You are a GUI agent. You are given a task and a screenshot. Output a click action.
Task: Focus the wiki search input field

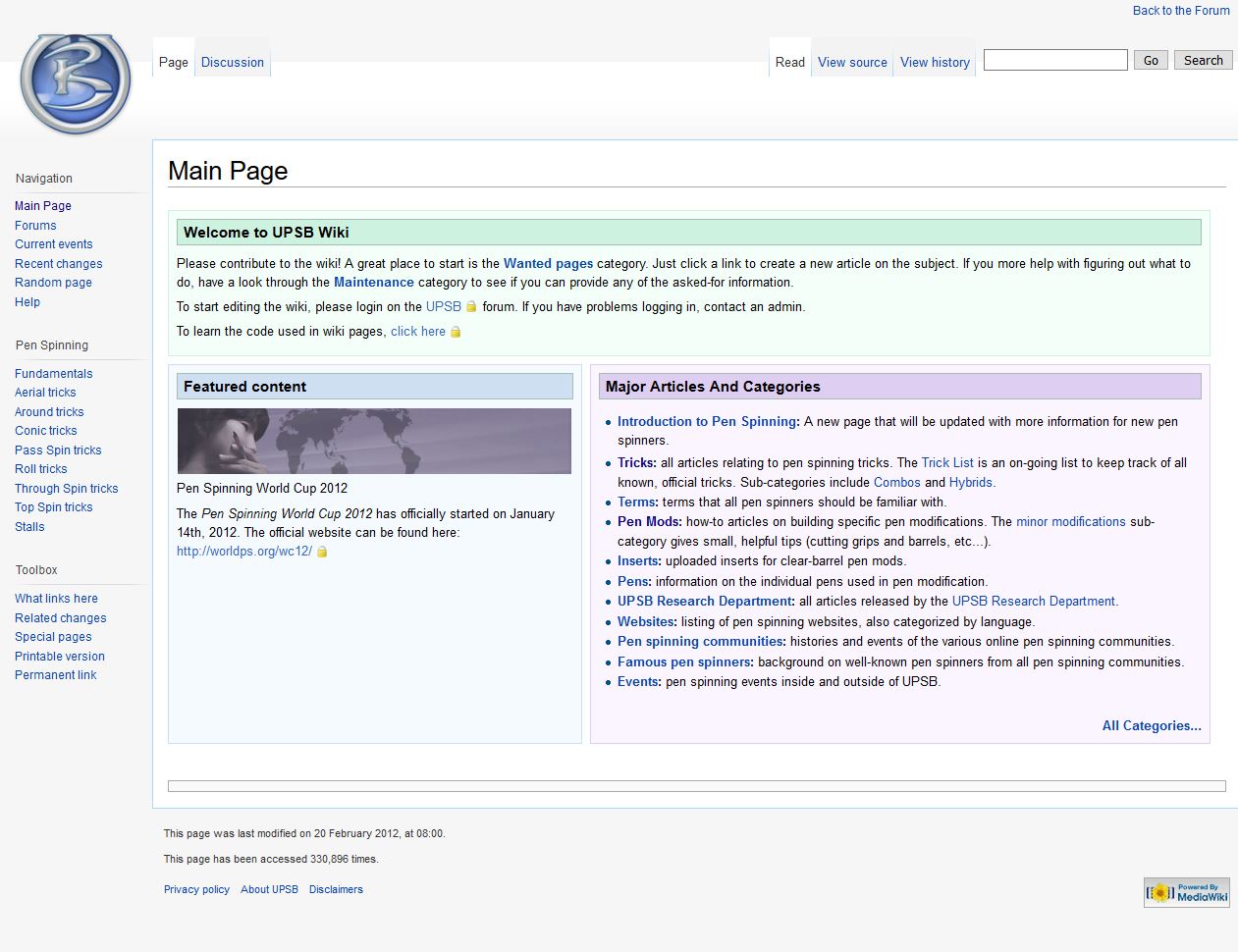pyautogui.click(x=1054, y=60)
